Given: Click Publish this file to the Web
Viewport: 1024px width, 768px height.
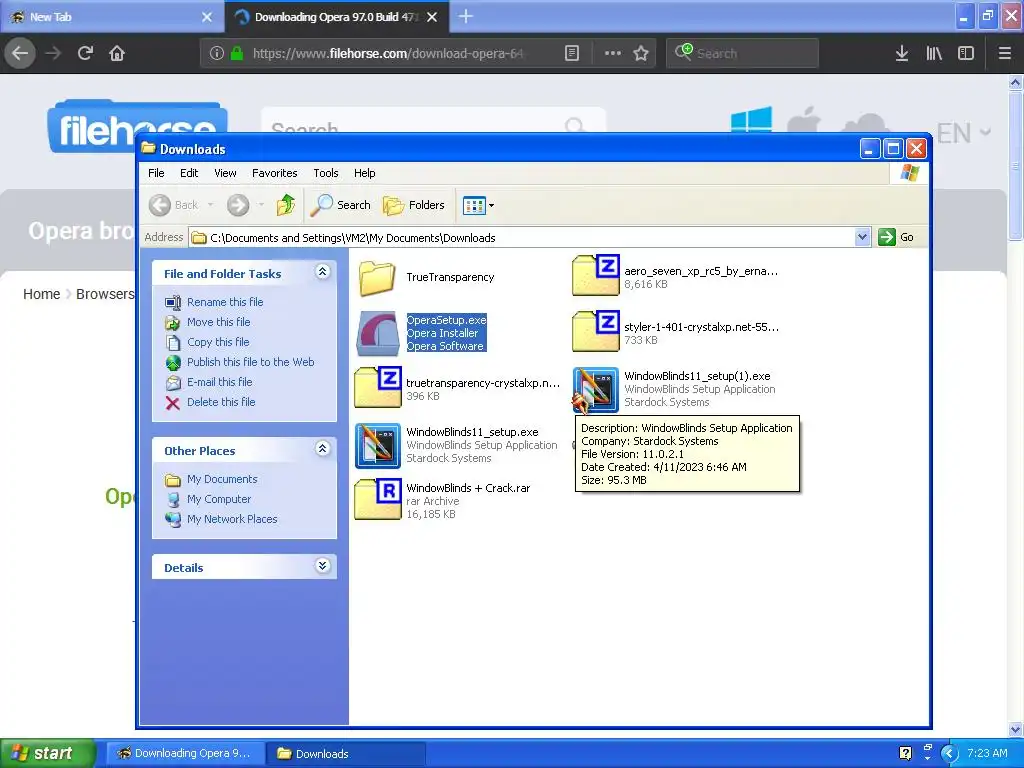Looking at the screenshot, I should tap(250, 362).
